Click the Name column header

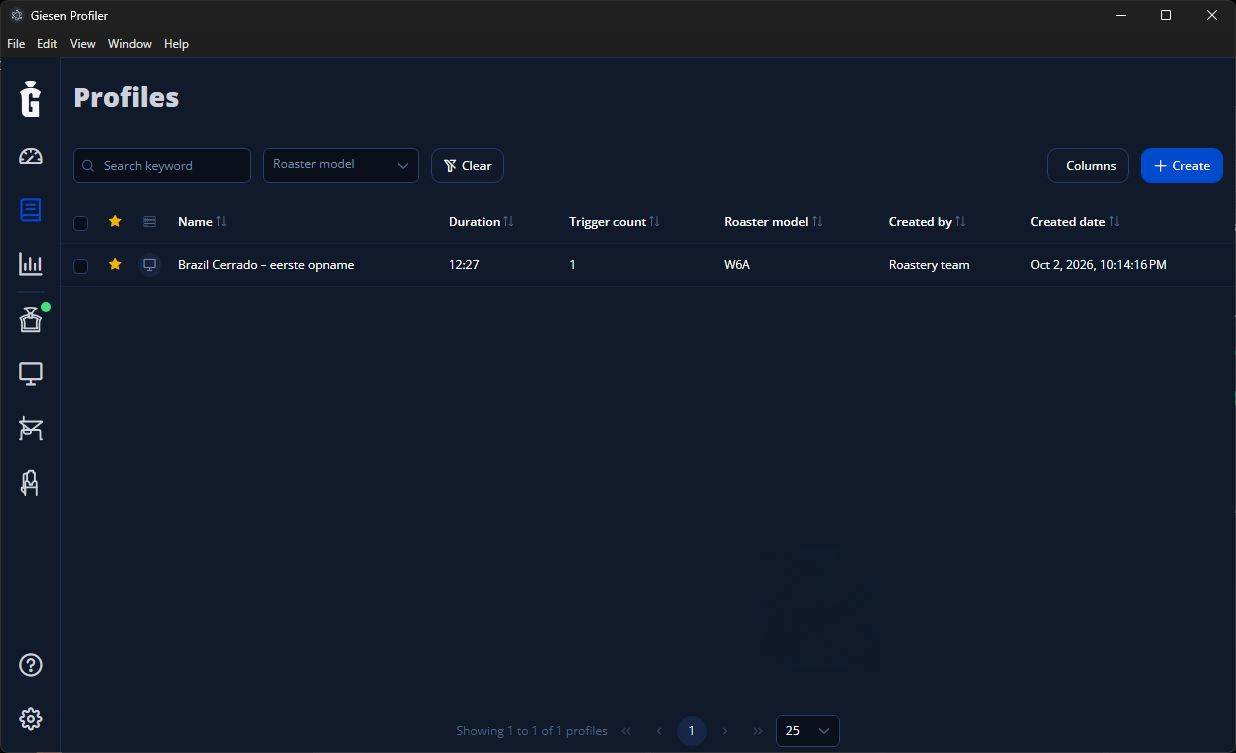pos(195,222)
